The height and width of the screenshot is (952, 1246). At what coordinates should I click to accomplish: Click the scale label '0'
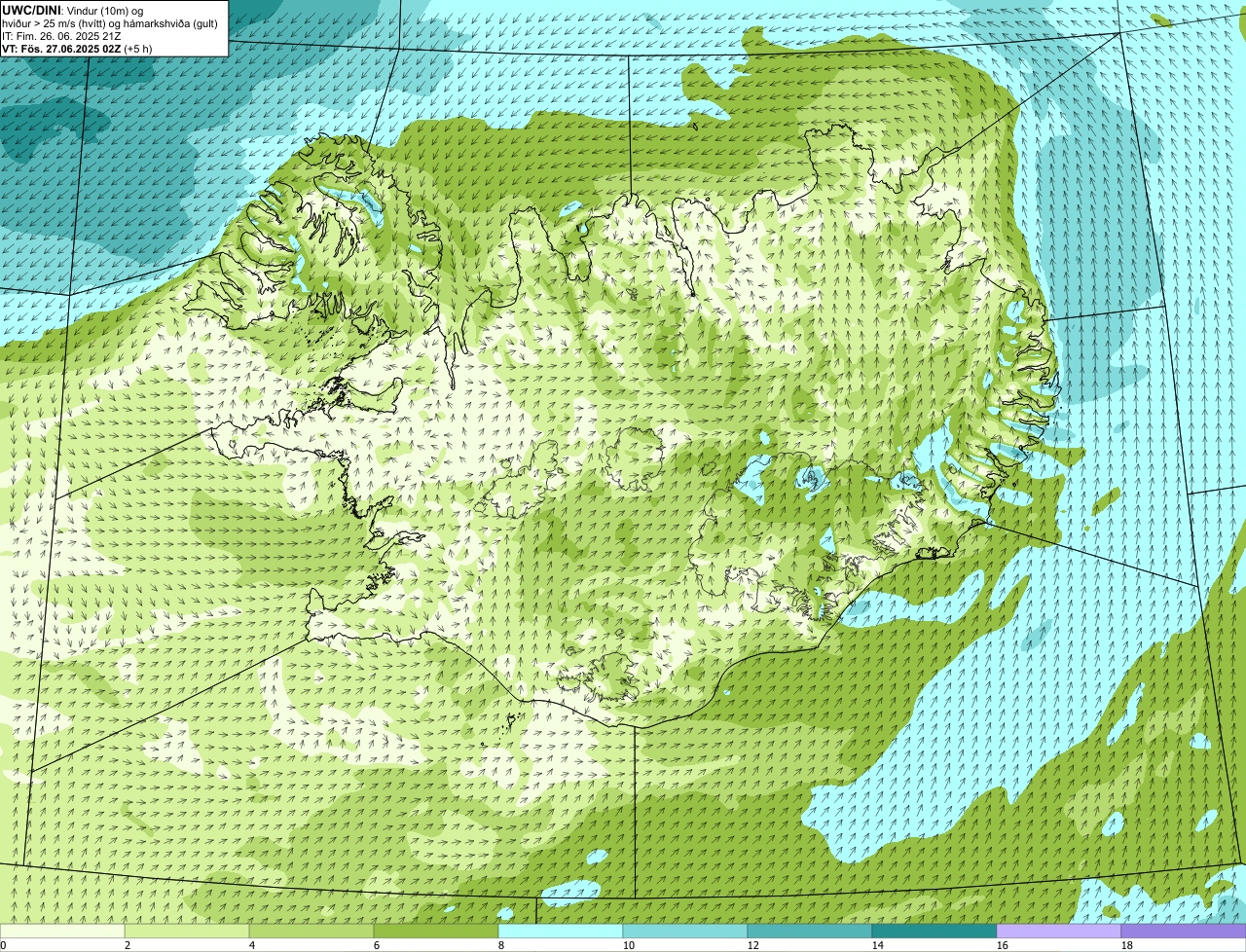pos(3,945)
